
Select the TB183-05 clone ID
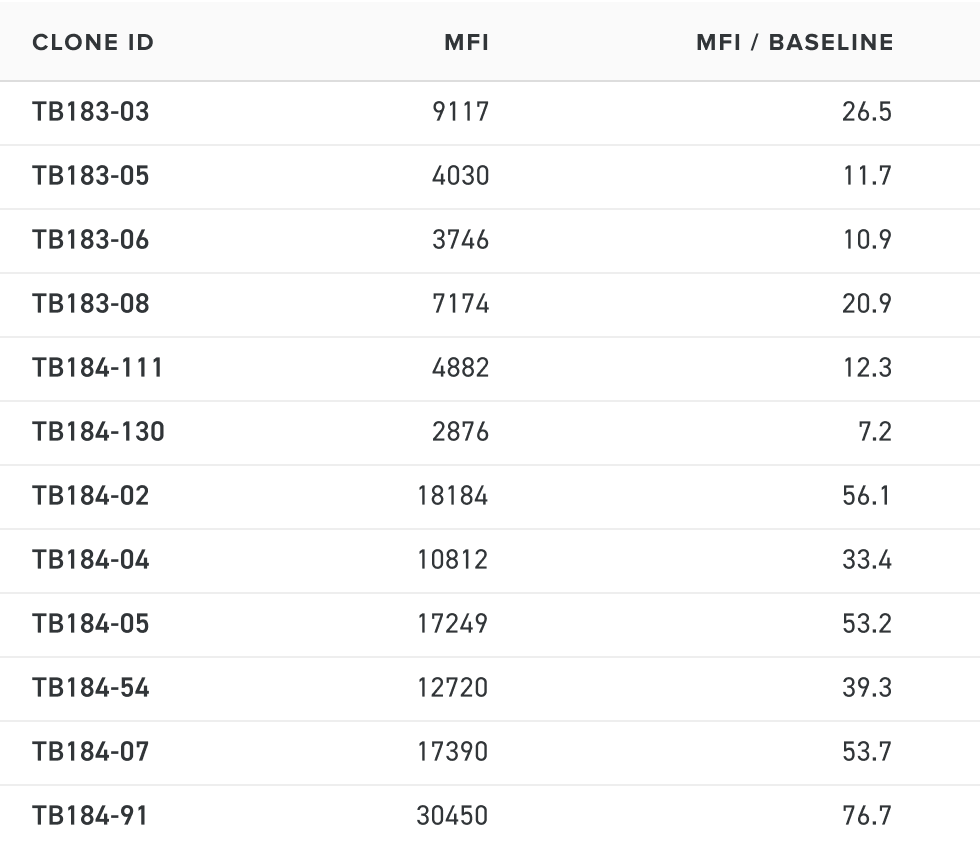pyautogui.click(x=90, y=175)
